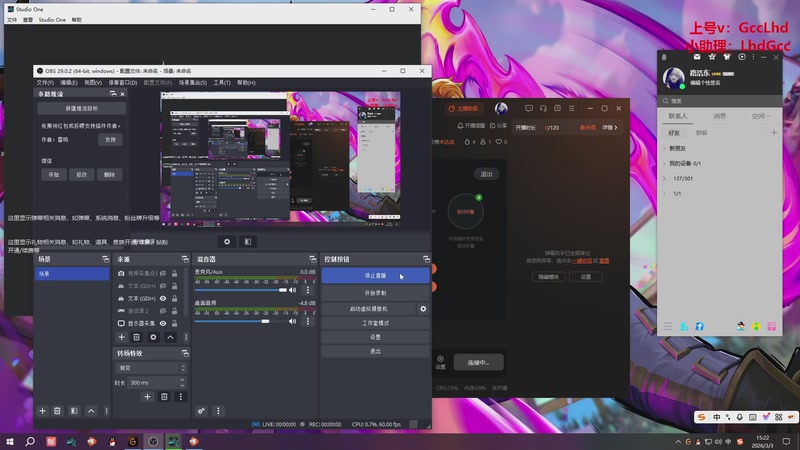
Task: Move scene up in Scenes toolbar
Action: 91,411
